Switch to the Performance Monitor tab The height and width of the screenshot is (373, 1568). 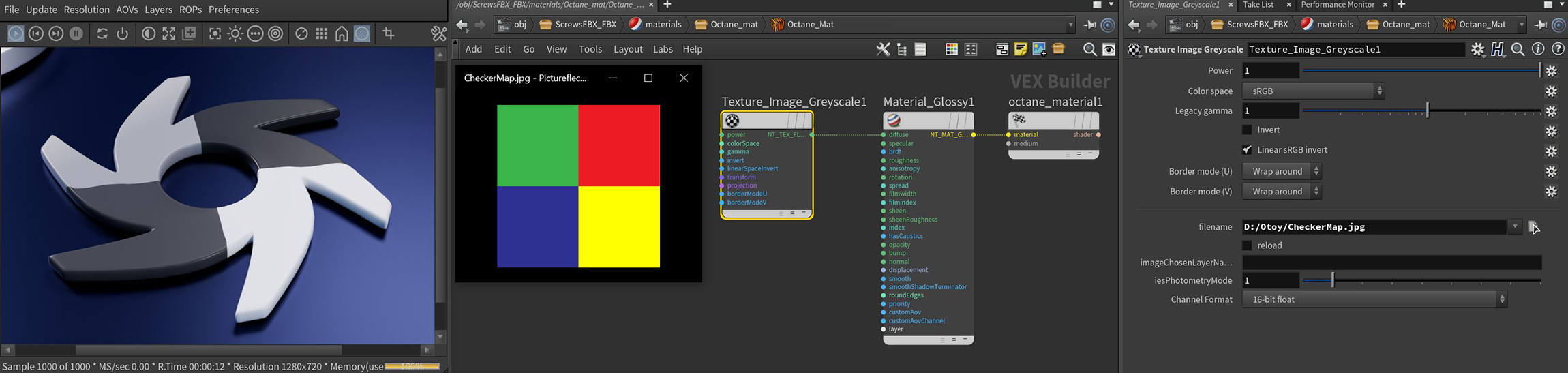pyautogui.click(x=1338, y=5)
